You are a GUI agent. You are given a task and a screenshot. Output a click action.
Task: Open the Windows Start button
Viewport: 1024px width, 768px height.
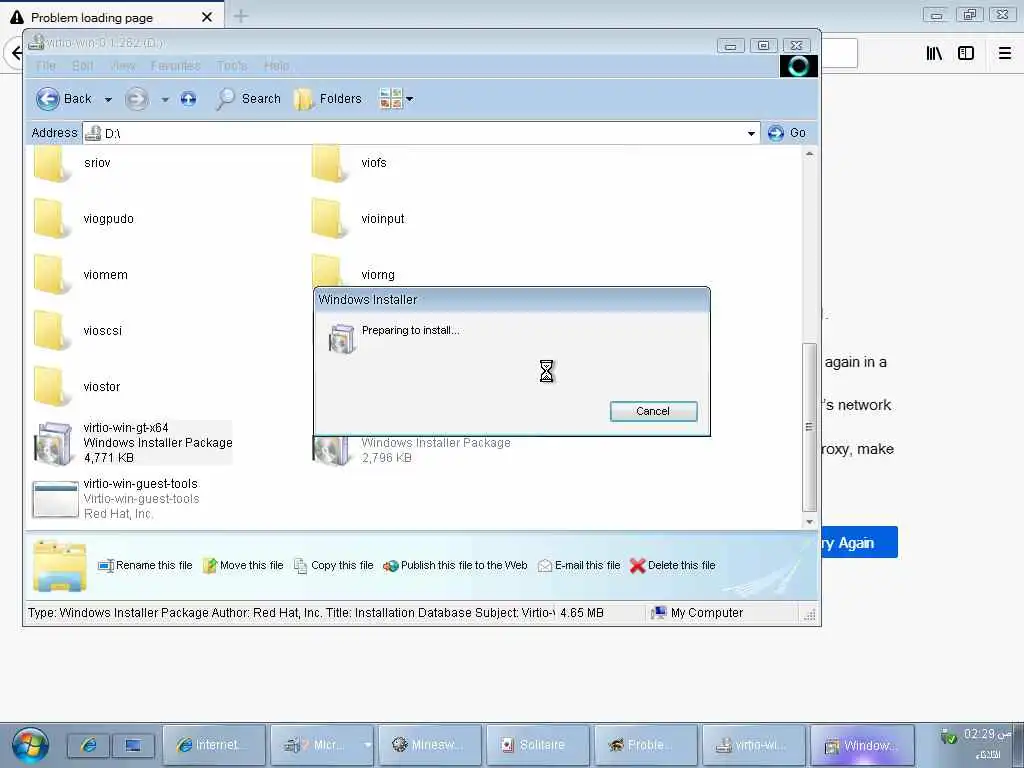click(x=30, y=746)
